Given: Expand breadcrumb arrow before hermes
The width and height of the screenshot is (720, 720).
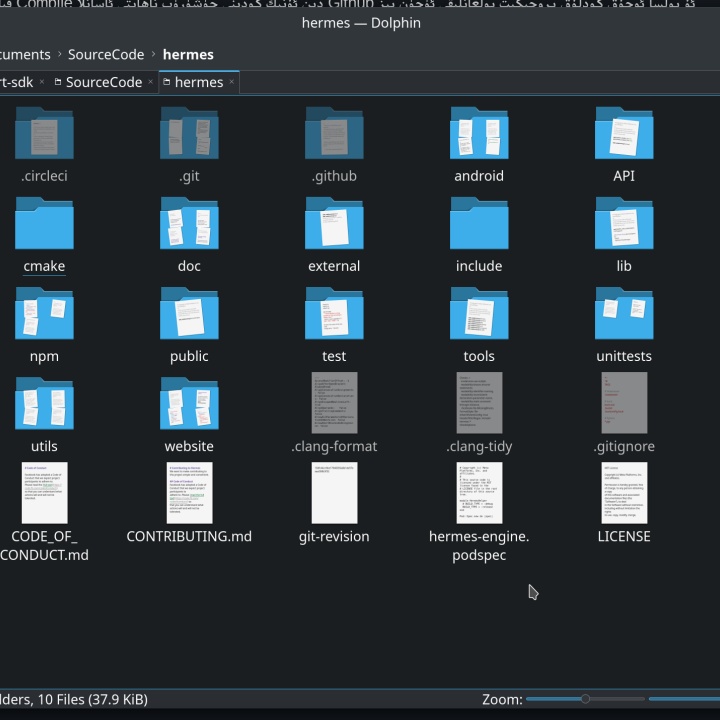Looking at the screenshot, I should click(x=153, y=54).
